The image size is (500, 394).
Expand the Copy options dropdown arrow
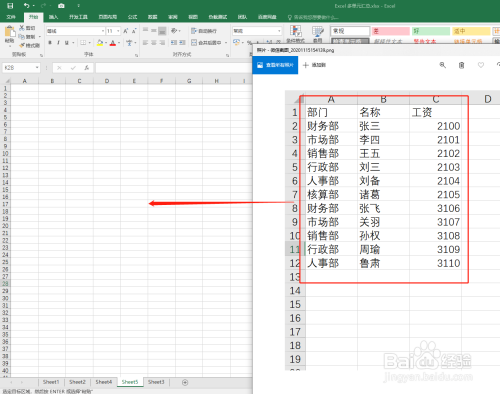[x=40, y=37]
